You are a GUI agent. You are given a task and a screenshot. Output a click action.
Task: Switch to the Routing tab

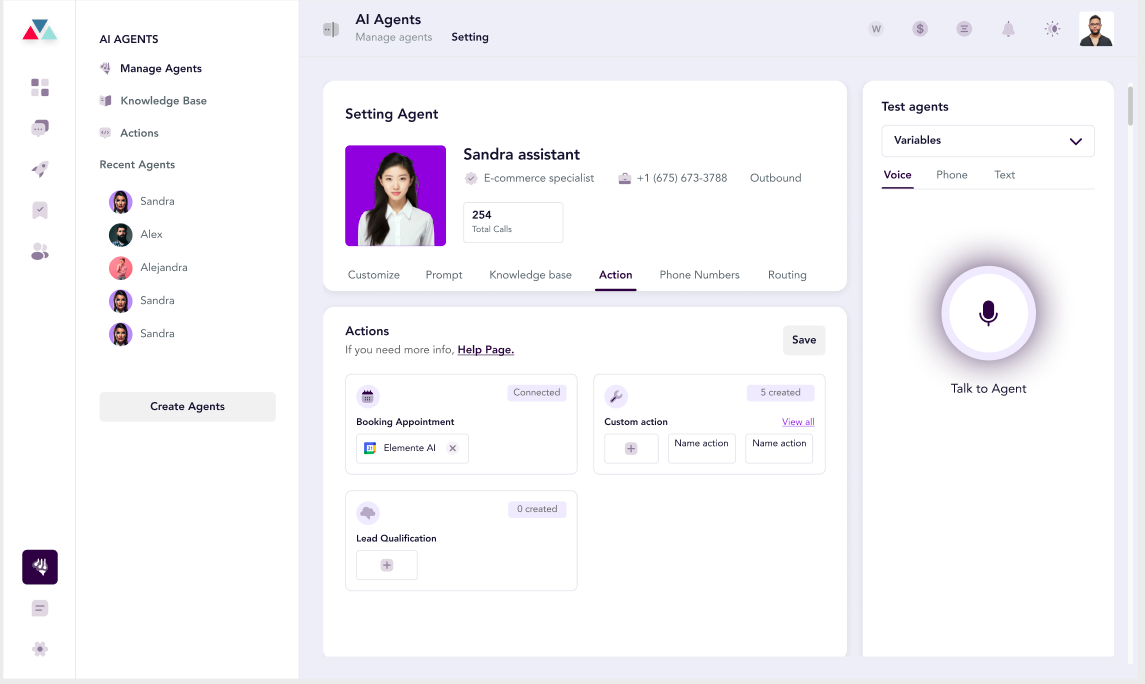787,275
